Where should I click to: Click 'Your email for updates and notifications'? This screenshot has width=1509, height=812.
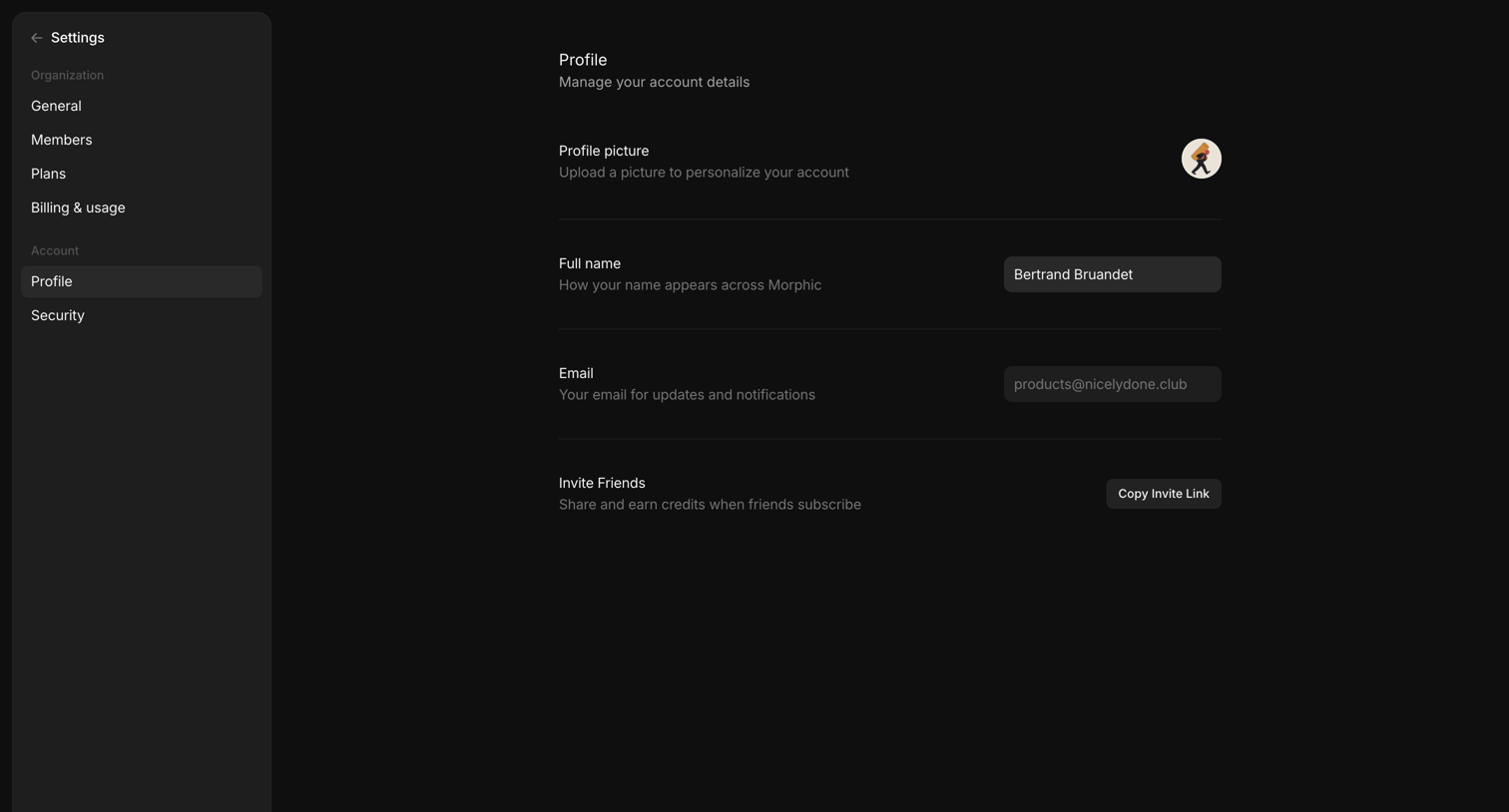coord(687,395)
